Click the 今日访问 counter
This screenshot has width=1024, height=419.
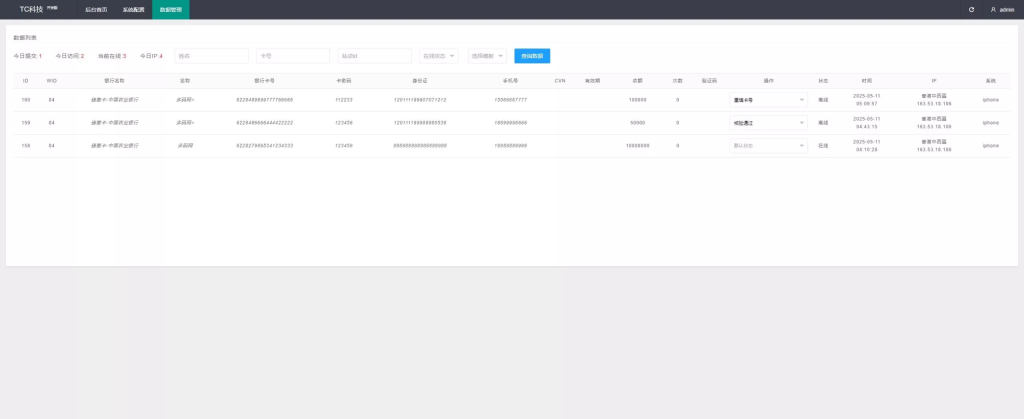pos(70,56)
